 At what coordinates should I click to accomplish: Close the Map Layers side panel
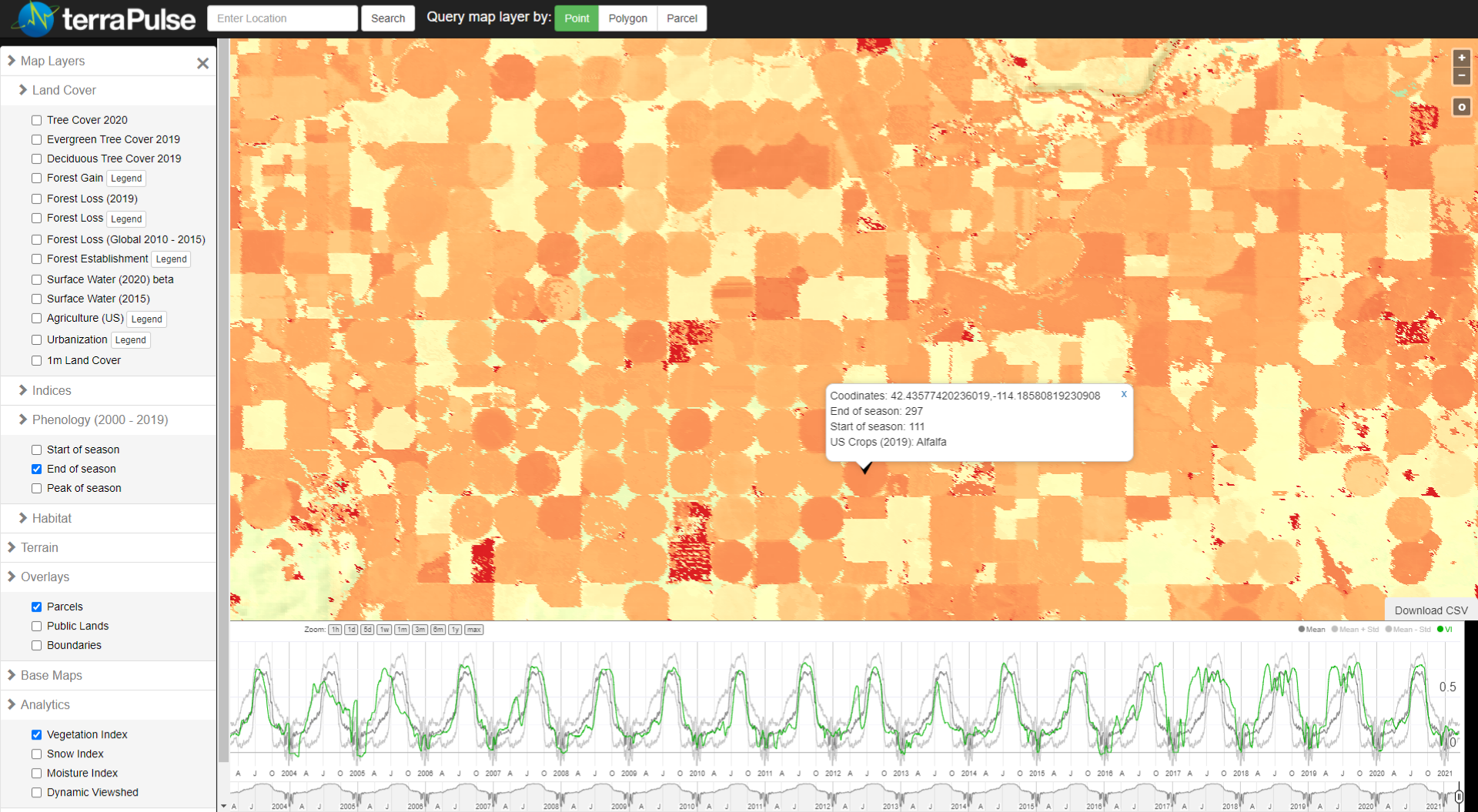coord(202,63)
